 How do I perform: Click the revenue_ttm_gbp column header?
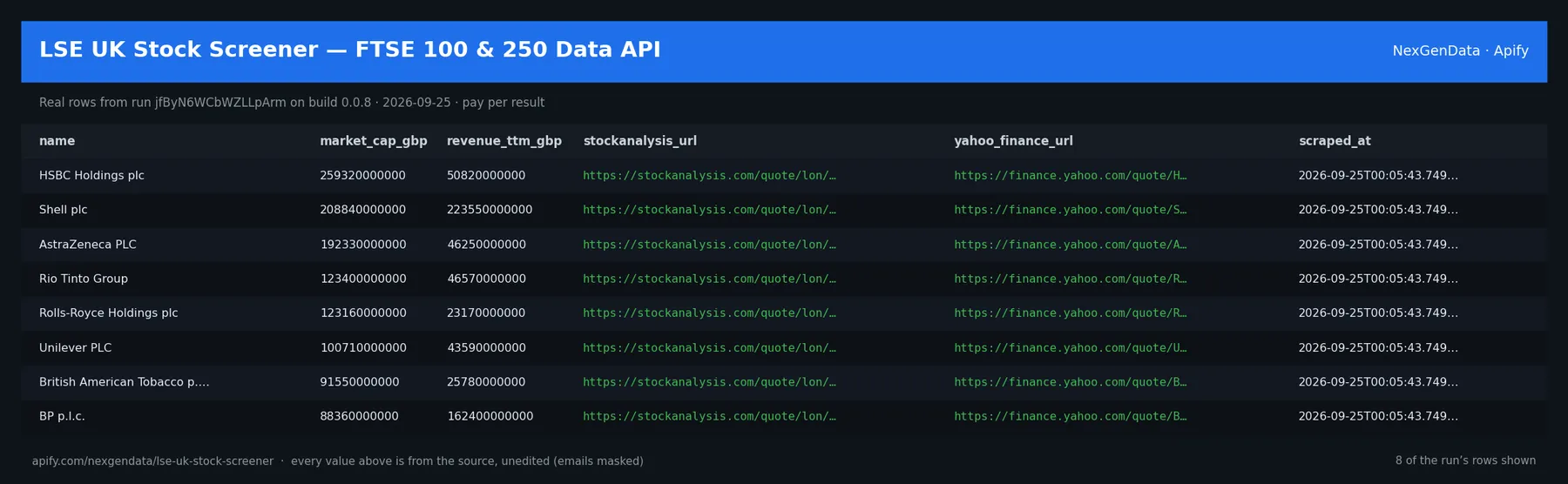(504, 141)
